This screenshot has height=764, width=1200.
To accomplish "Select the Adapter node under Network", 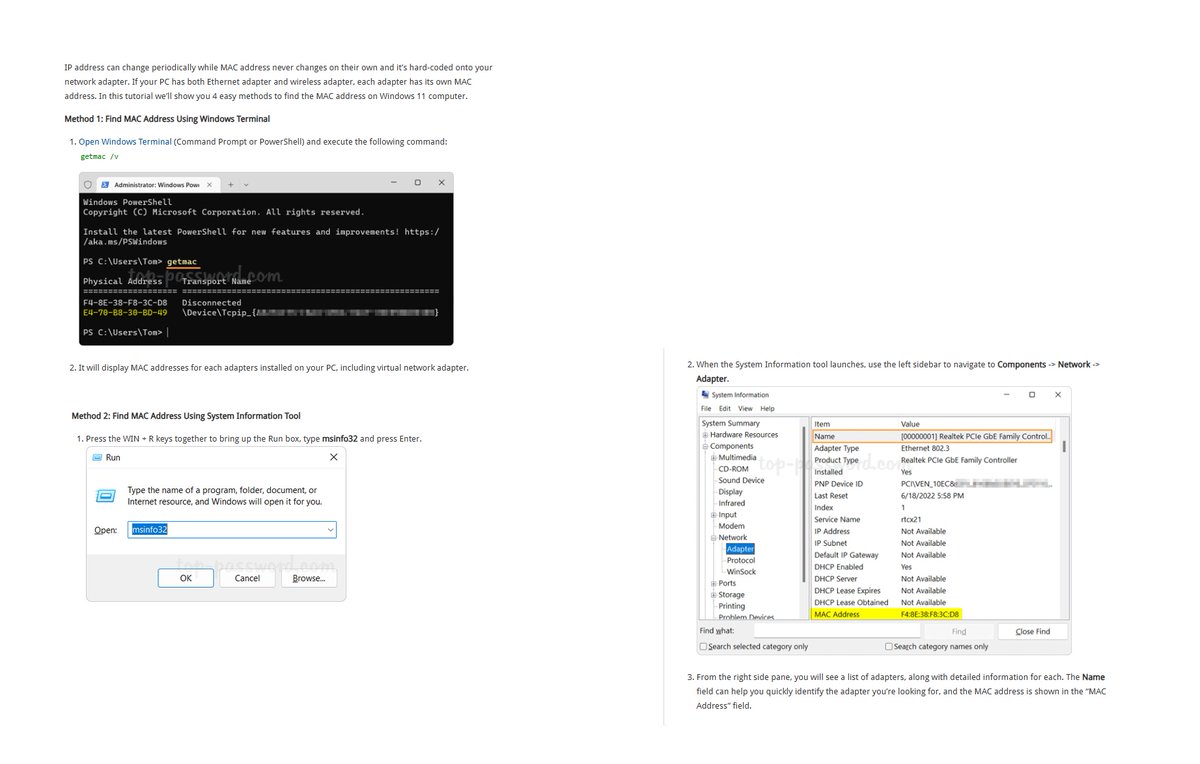I will click(740, 548).
